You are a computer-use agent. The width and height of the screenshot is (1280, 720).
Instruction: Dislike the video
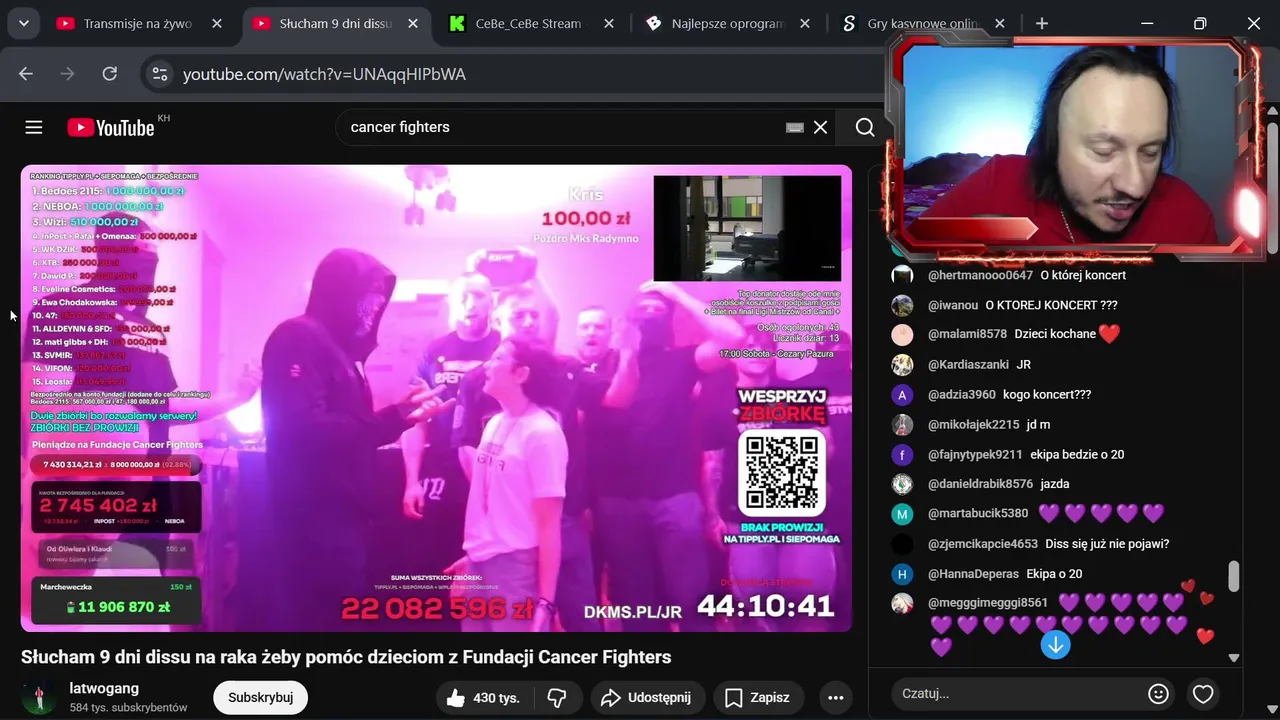[557, 698]
